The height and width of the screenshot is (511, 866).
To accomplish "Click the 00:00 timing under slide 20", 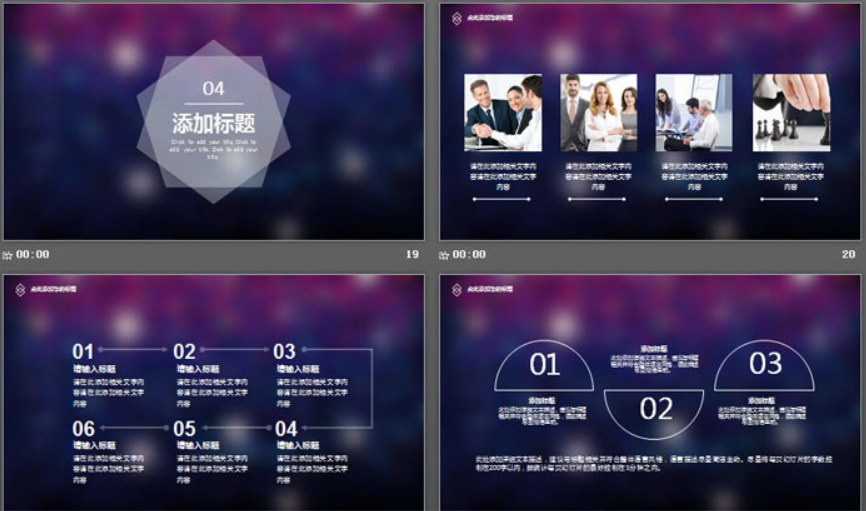I will (x=470, y=255).
